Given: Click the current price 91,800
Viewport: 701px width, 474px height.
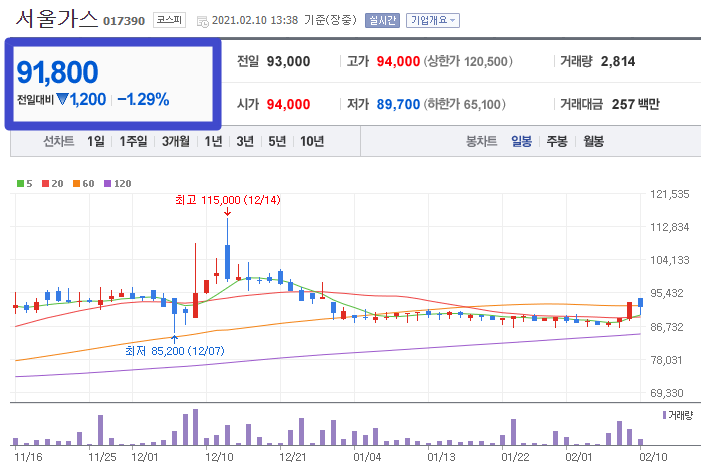Looking at the screenshot, I should click(x=57, y=72).
